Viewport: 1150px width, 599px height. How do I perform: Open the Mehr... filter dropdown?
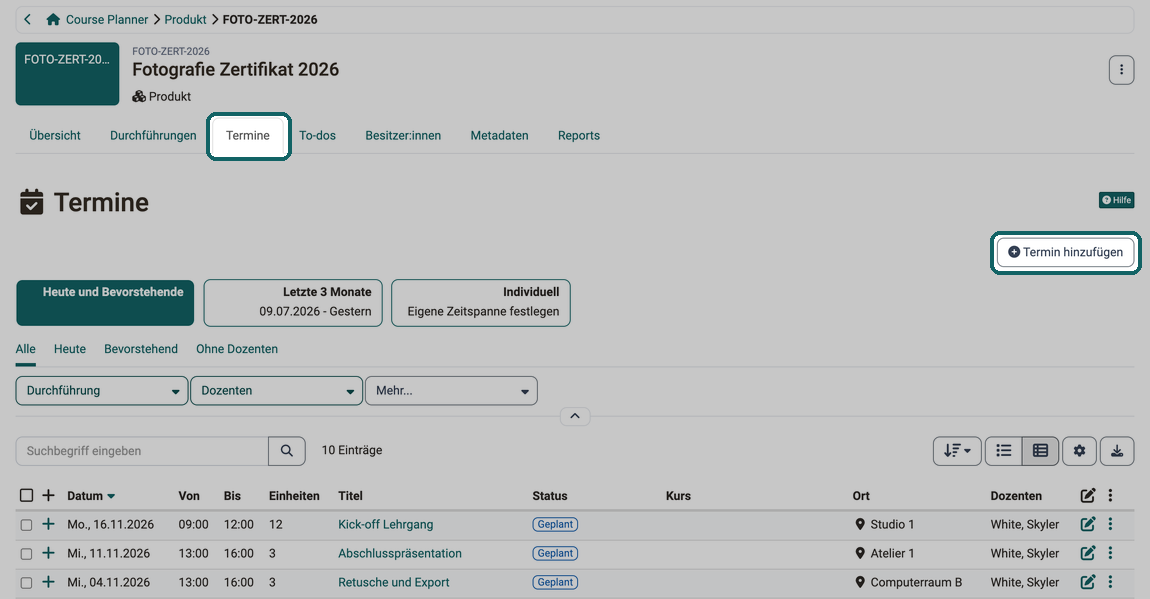pyautogui.click(x=451, y=391)
